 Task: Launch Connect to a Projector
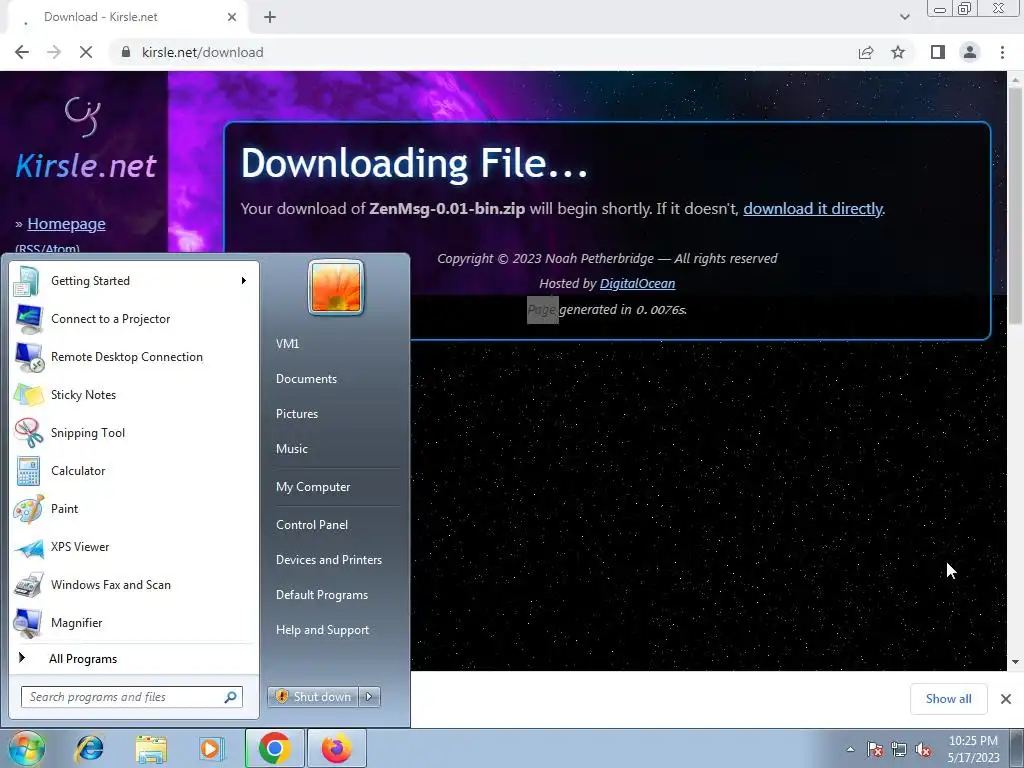134,319
